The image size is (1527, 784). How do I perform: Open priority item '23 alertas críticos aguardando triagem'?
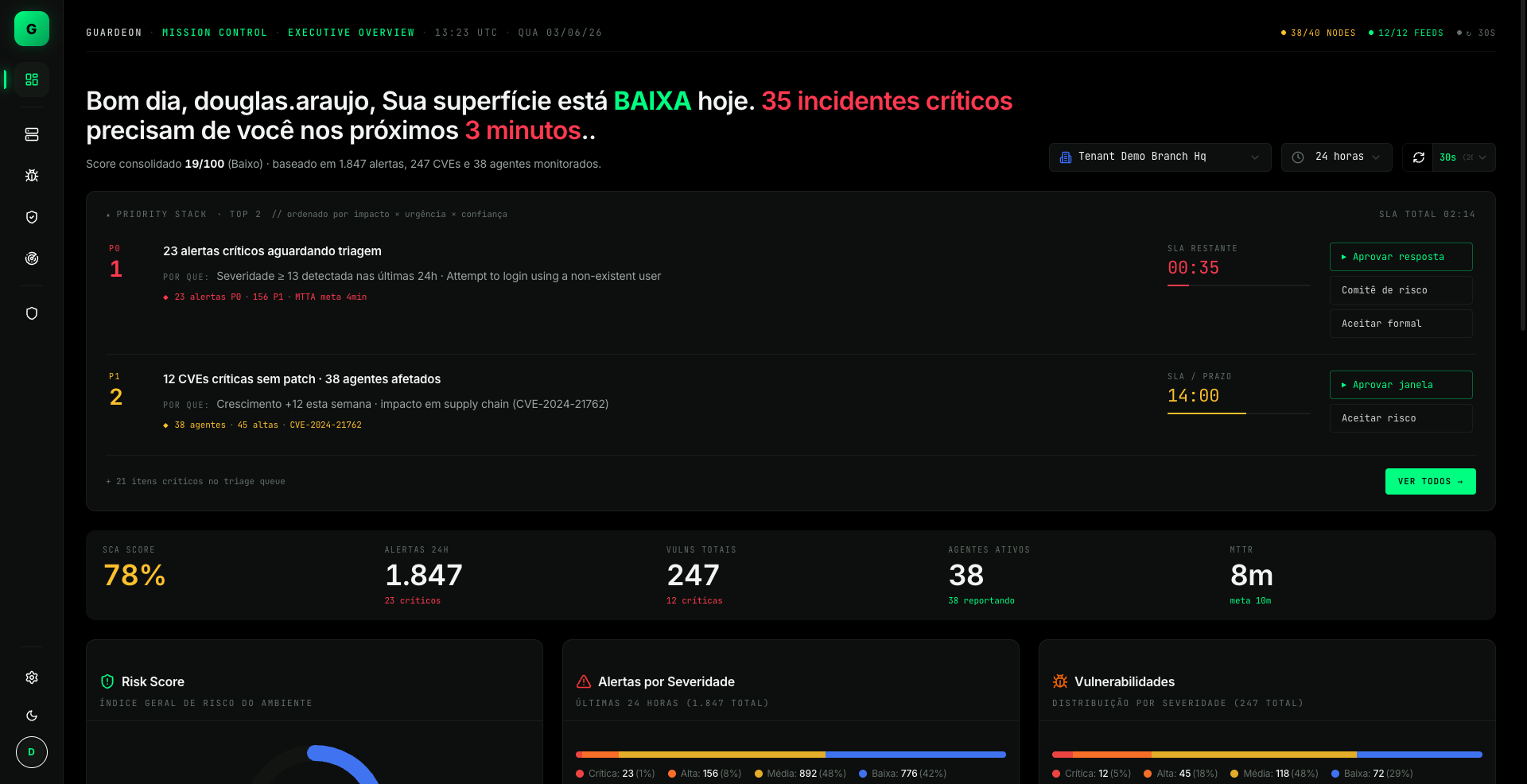[x=272, y=251]
